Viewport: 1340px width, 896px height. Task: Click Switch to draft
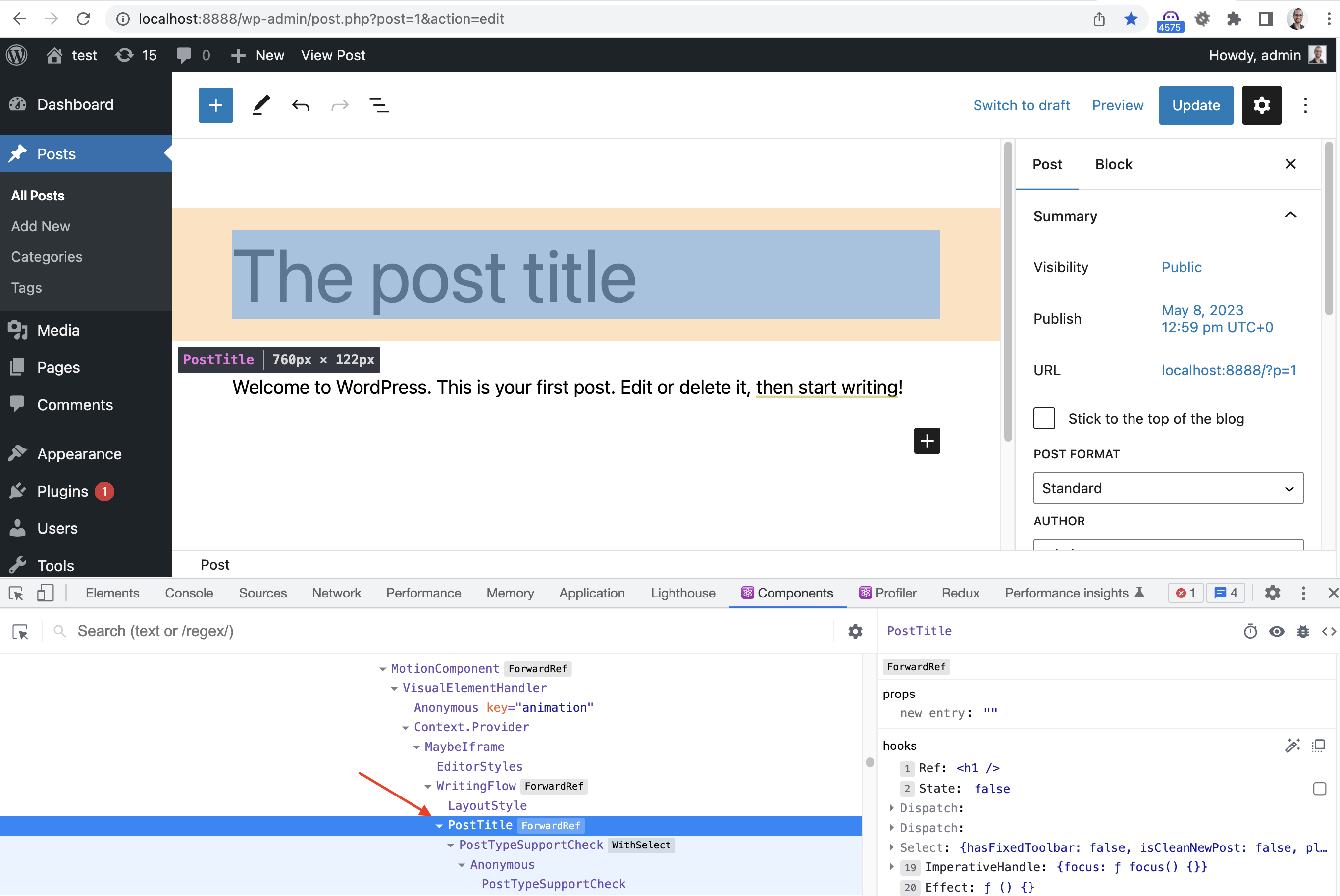click(1021, 105)
